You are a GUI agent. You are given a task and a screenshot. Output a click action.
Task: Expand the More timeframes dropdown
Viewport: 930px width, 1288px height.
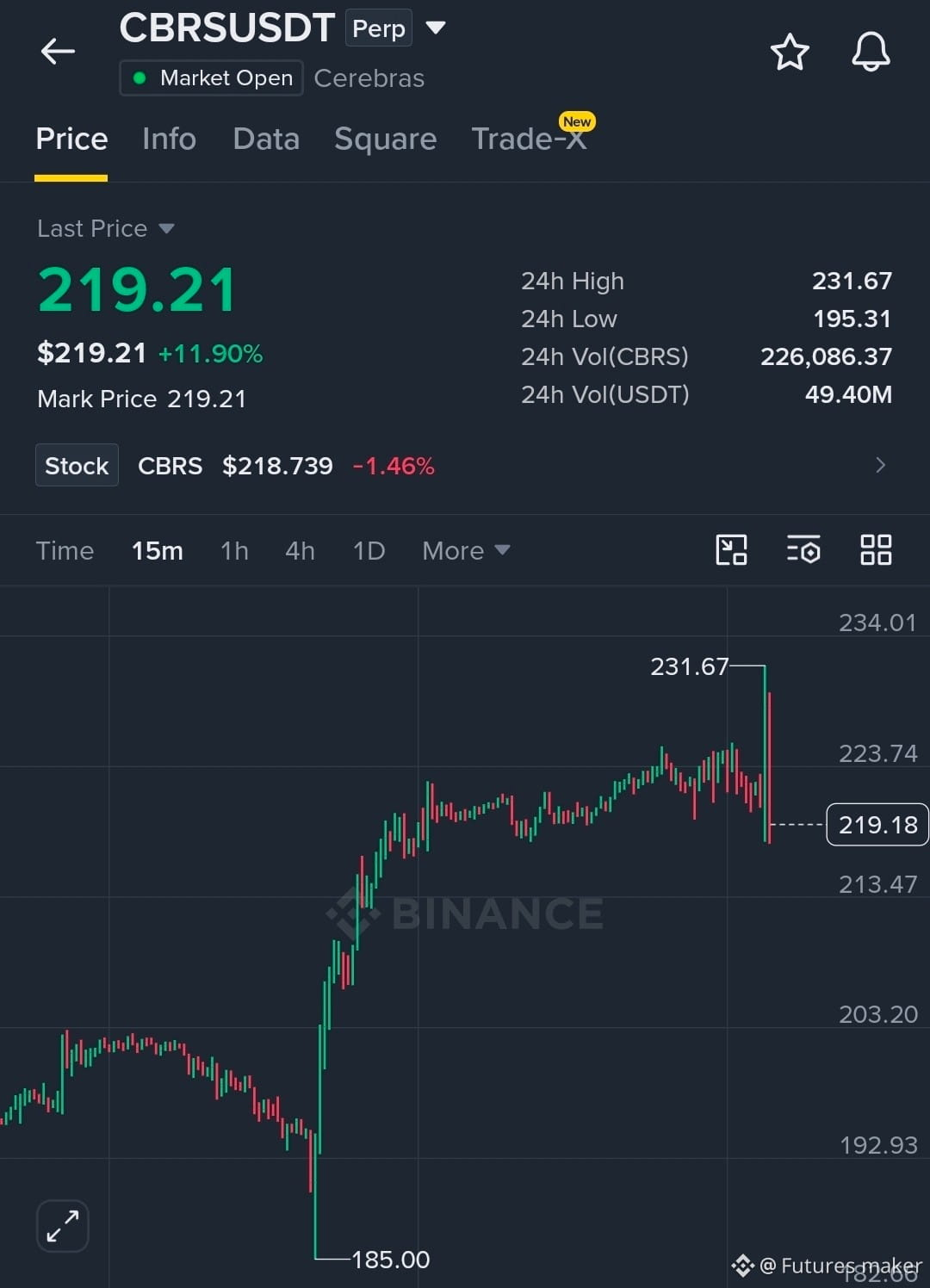(466, 550)
